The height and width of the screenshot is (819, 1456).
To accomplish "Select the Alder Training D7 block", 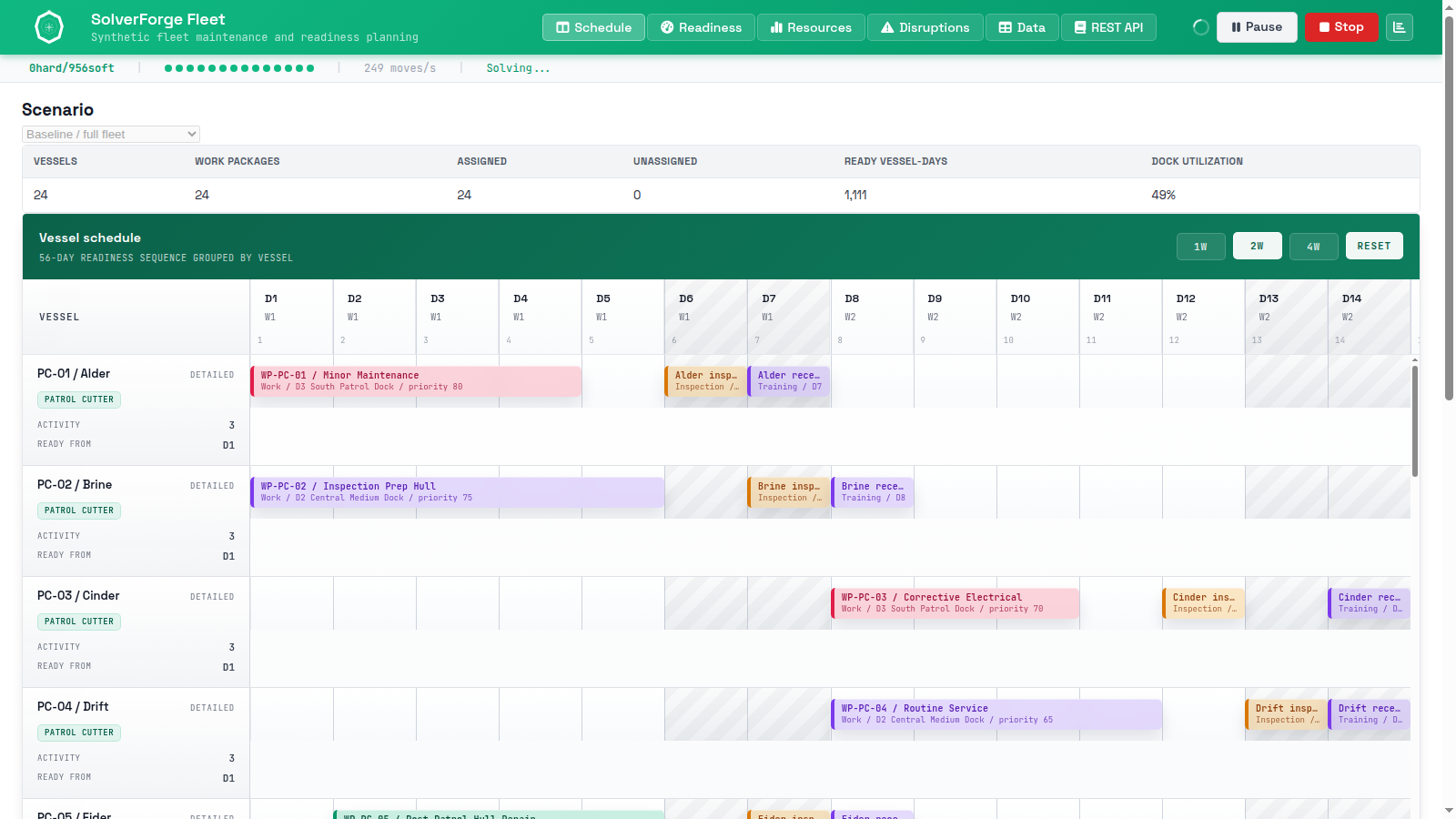I will coord(788,381).
